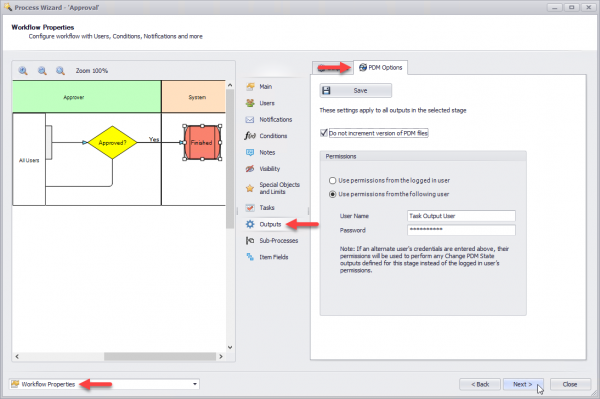
Task: Select 'Use permissions from the following user'
Action: point(333,194)
